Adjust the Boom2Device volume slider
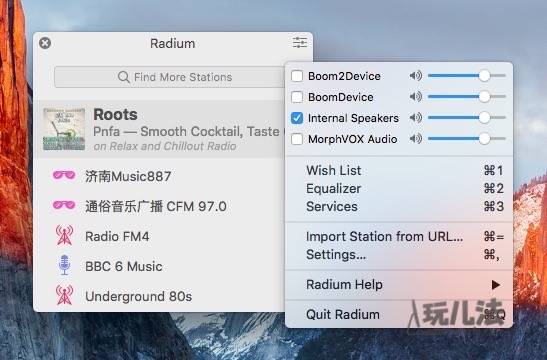This screenshot has width=547, height=360. 467,75
